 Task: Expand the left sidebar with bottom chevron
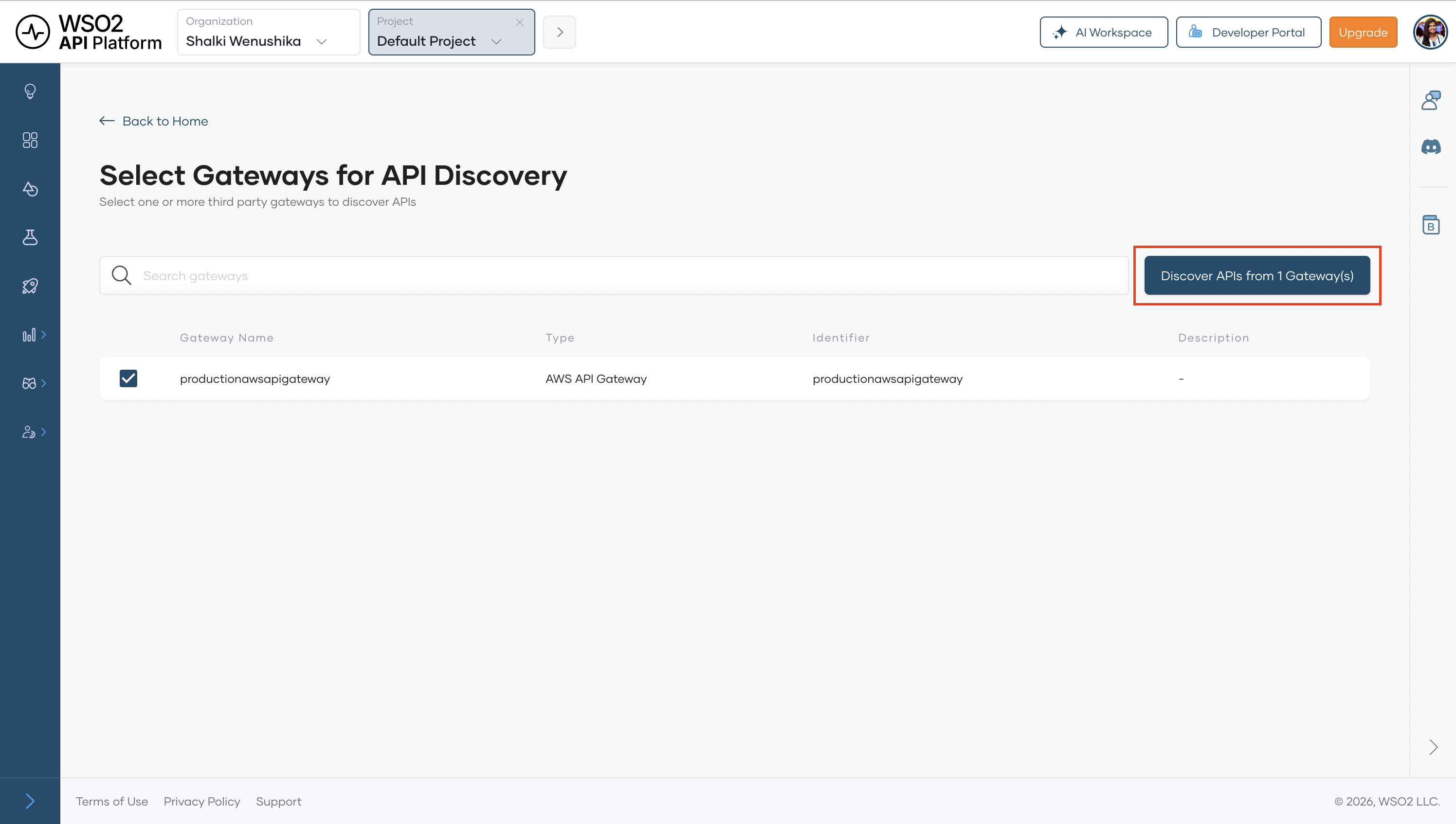(x=30, y=801)
